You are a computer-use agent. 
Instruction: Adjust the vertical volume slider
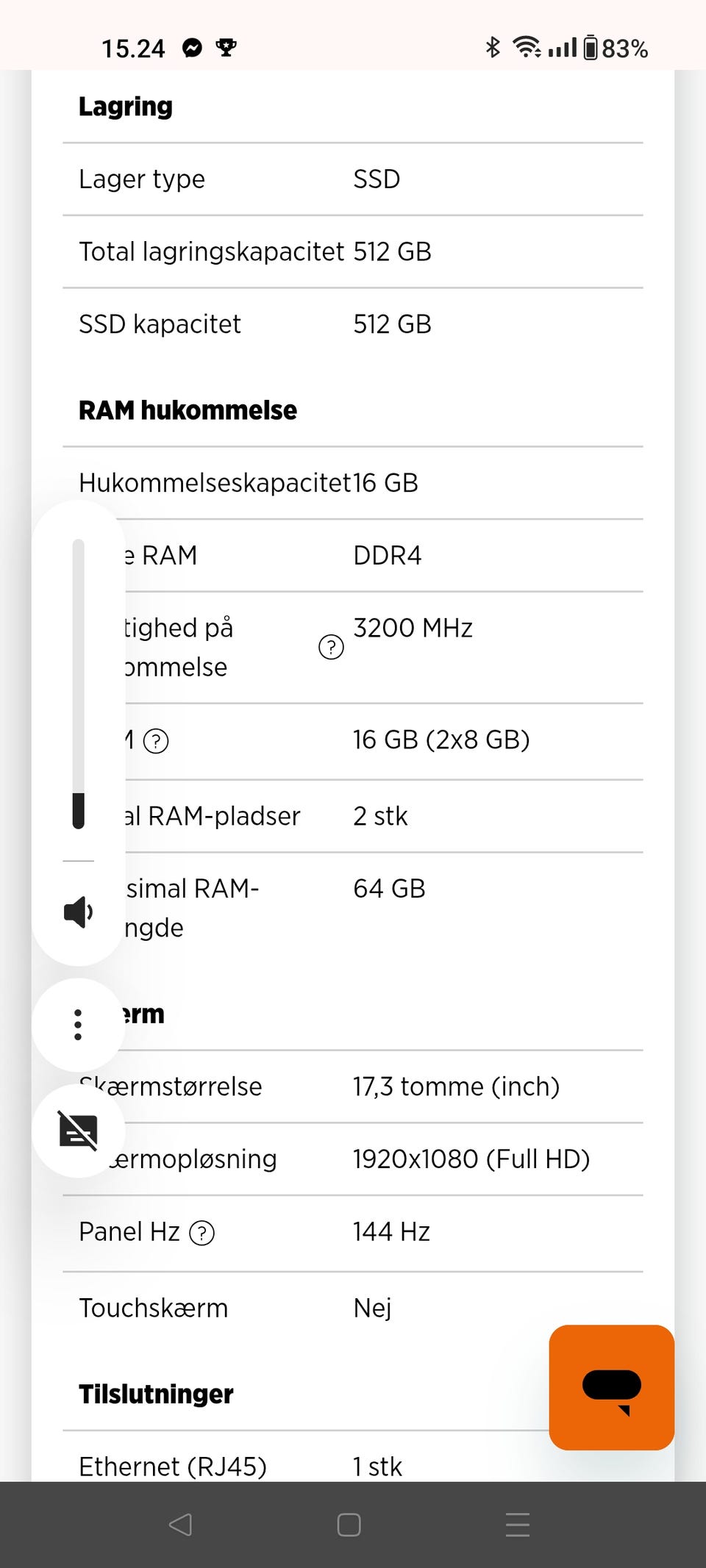tap(79, 684)
